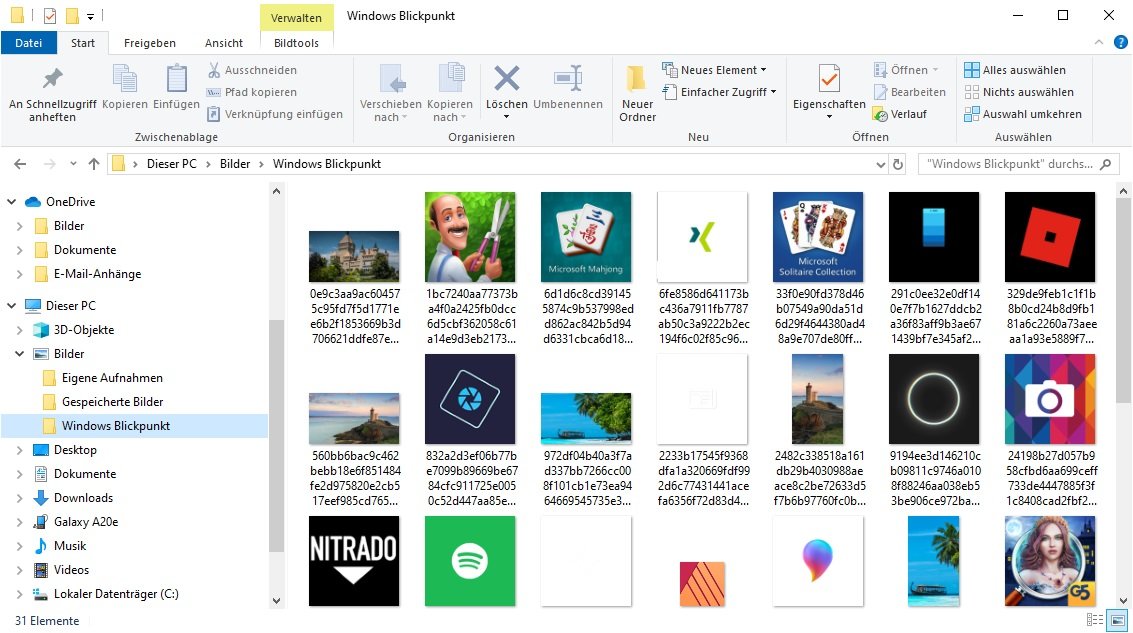Click Verlauf history button
Viewport: 1133px width, 633px height.
[x=899, y=114]
